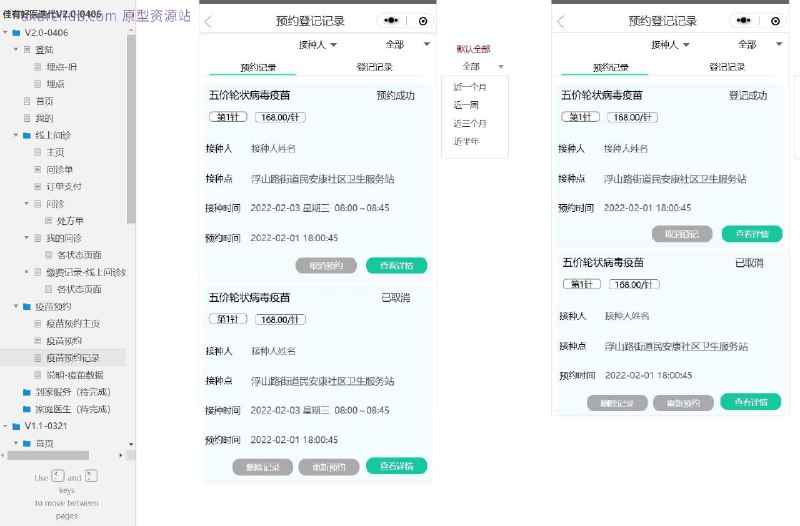This screenshot has height=526, width=800.
Task: Click the sidebar vertical scrollbar thumb
Action: point(131,128)
